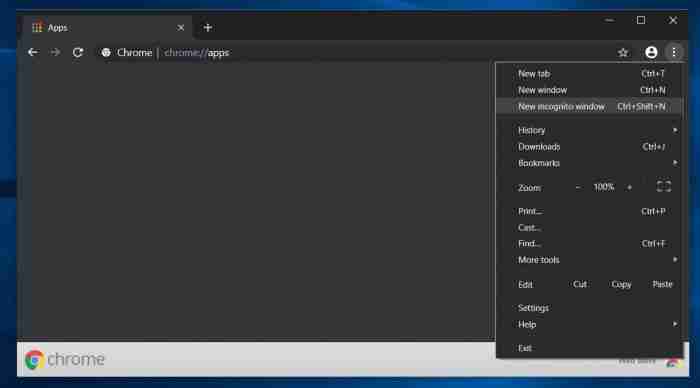Select the Apps tab
This screenshot has height=388, width=700.
[107, 28]
